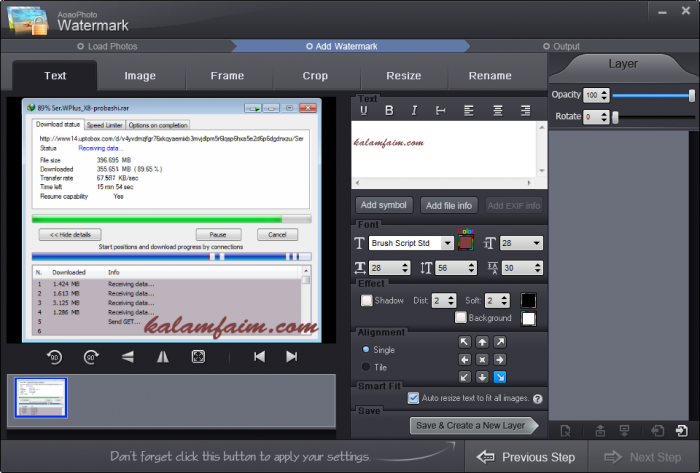The height and width of the screenshot is (473, 700).
Task: Adjust the Opacity value stepper
Action: (x=604, y=95)
